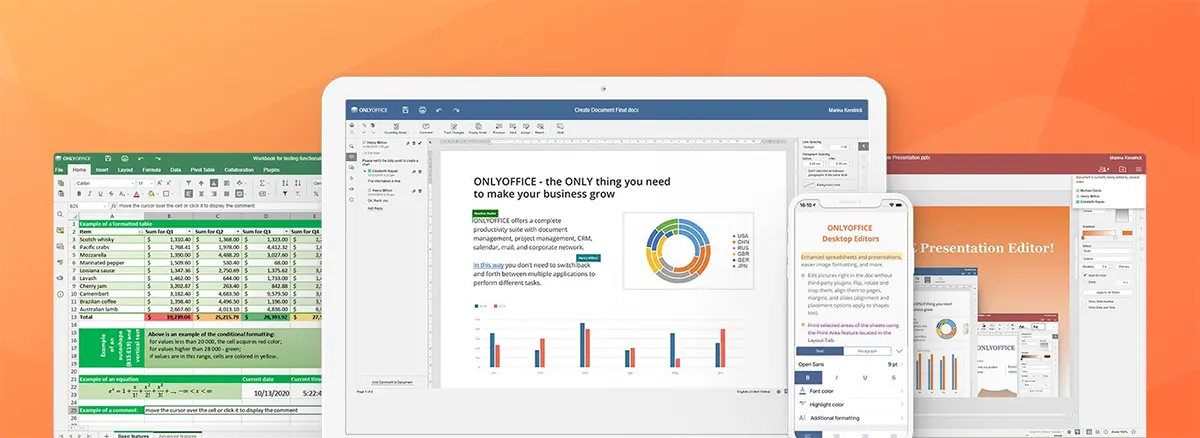Click the save icon in document editor header
Screen dimensions: 1200x438
(405, 110)
